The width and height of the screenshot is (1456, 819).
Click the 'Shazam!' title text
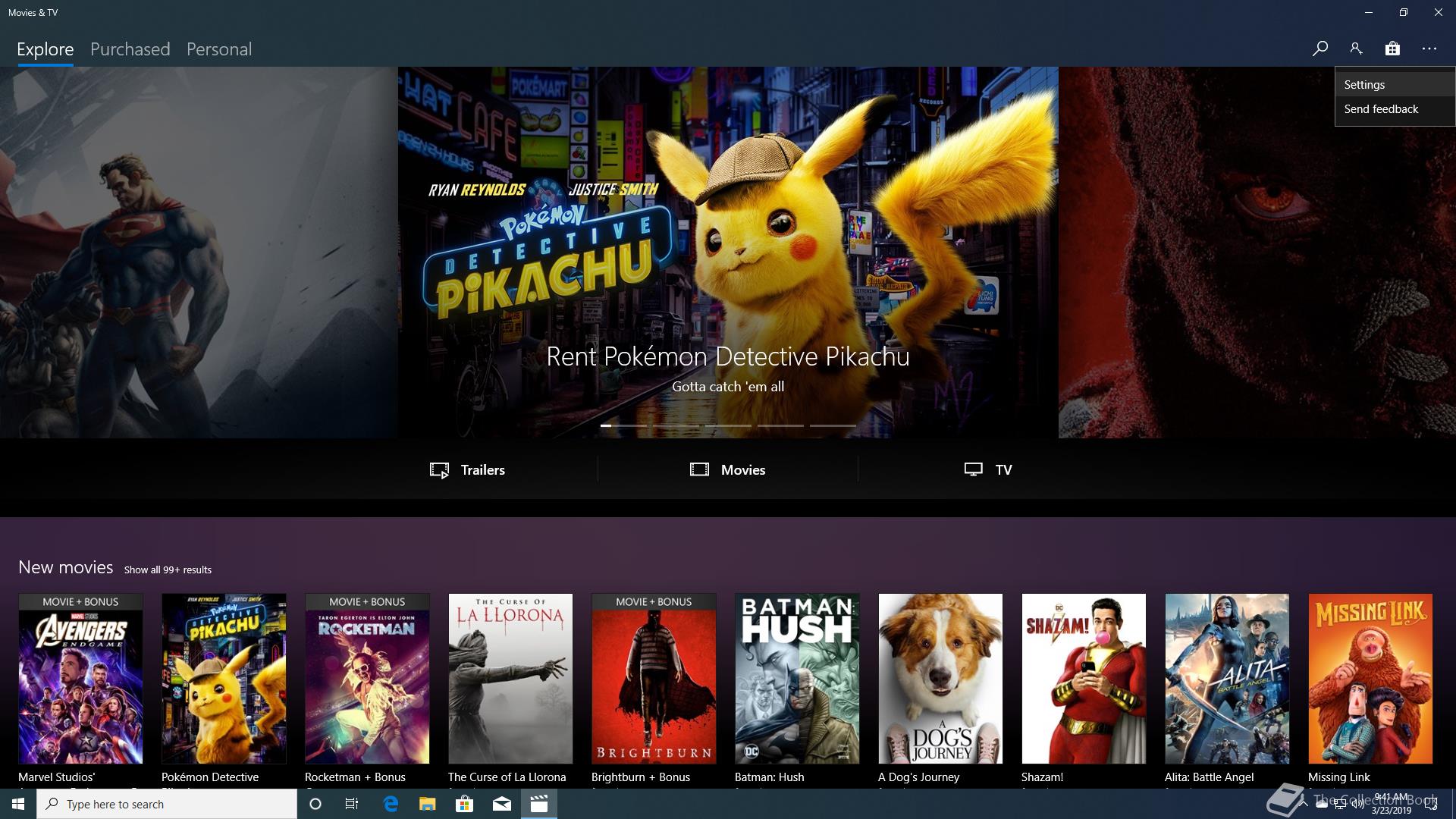point(1042,777)
